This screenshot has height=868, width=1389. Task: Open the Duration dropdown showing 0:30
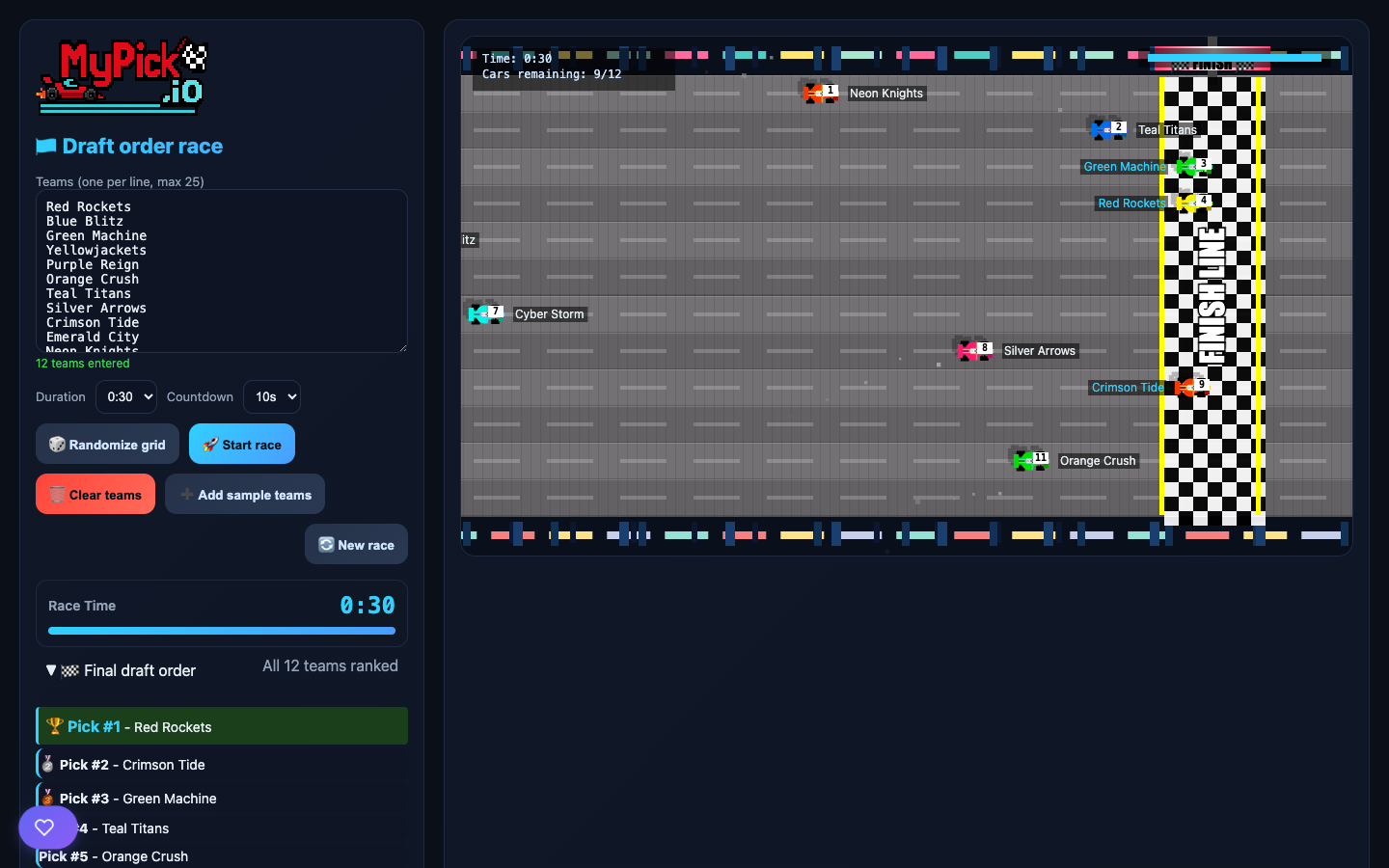(x=125, y=396)
